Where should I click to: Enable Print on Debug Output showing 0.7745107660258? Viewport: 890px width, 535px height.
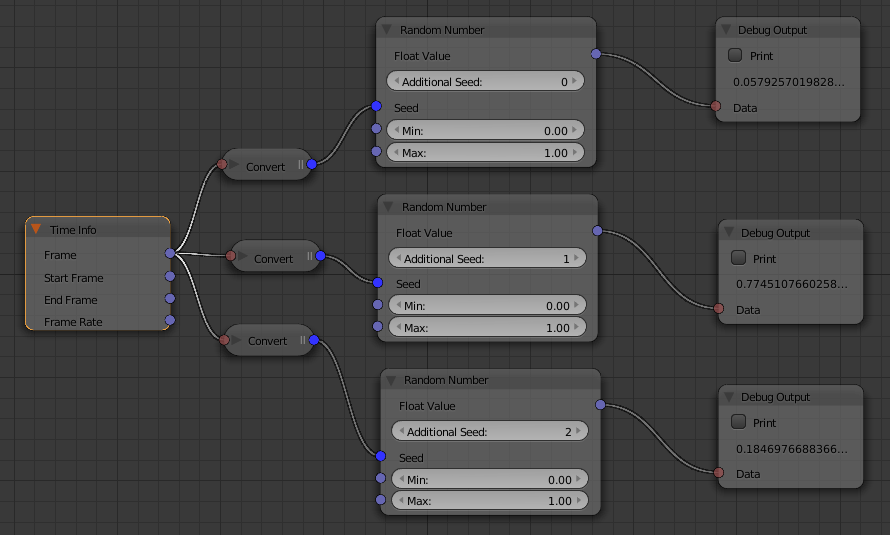[x=738, y=258]
